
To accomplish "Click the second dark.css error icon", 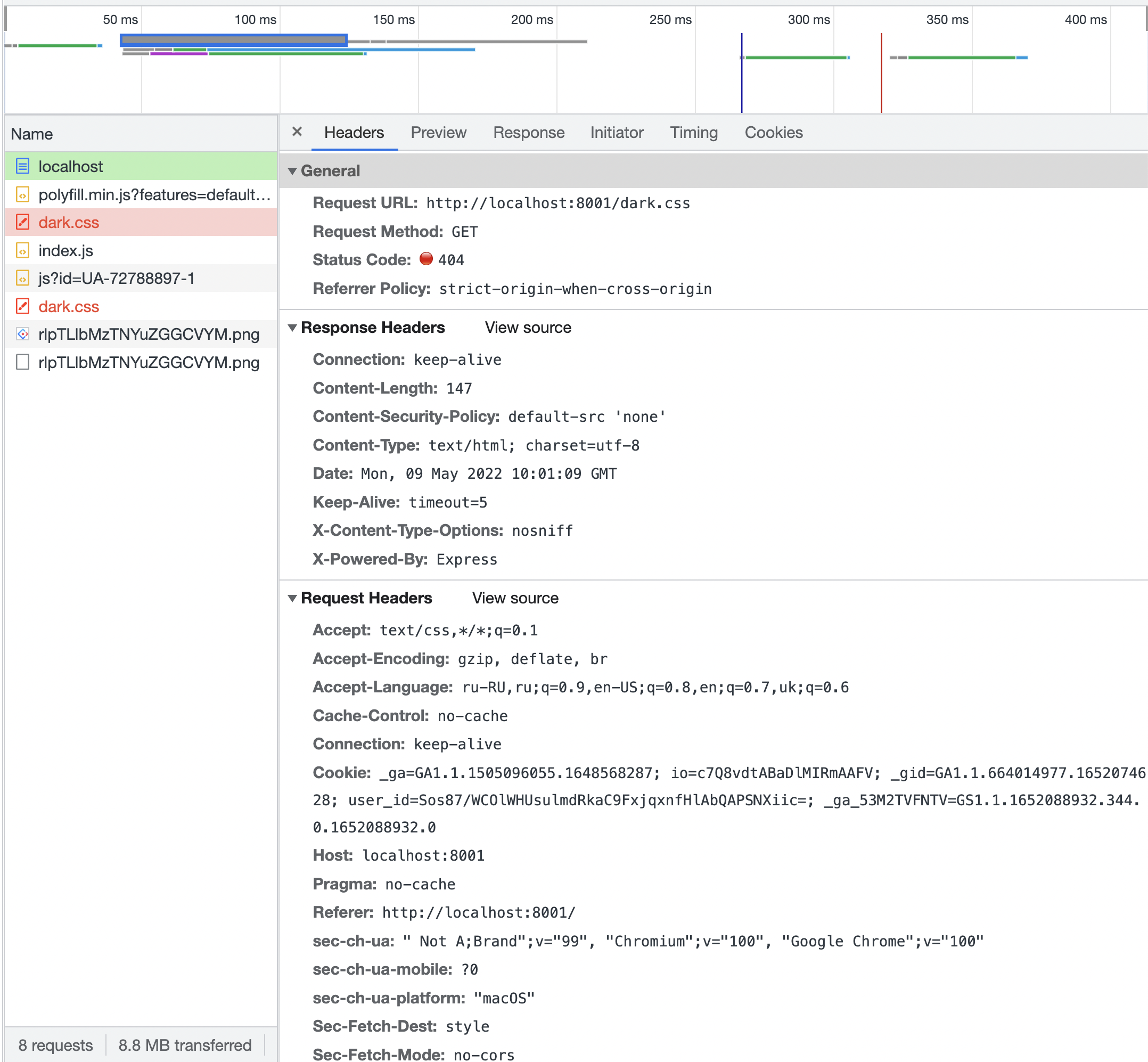I will pos(22,306).
